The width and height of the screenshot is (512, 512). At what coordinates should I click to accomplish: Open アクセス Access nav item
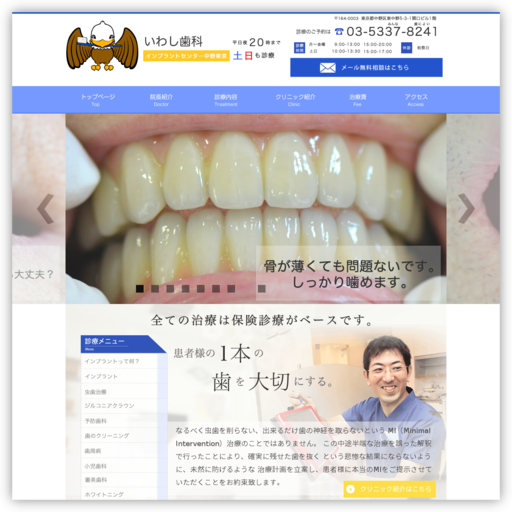[416, 100]
